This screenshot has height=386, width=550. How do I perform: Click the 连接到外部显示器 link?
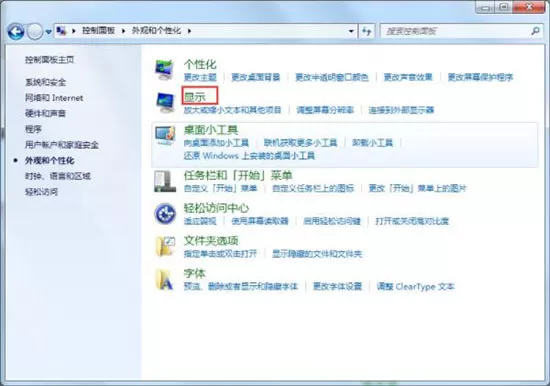click(x=401, y=110)
